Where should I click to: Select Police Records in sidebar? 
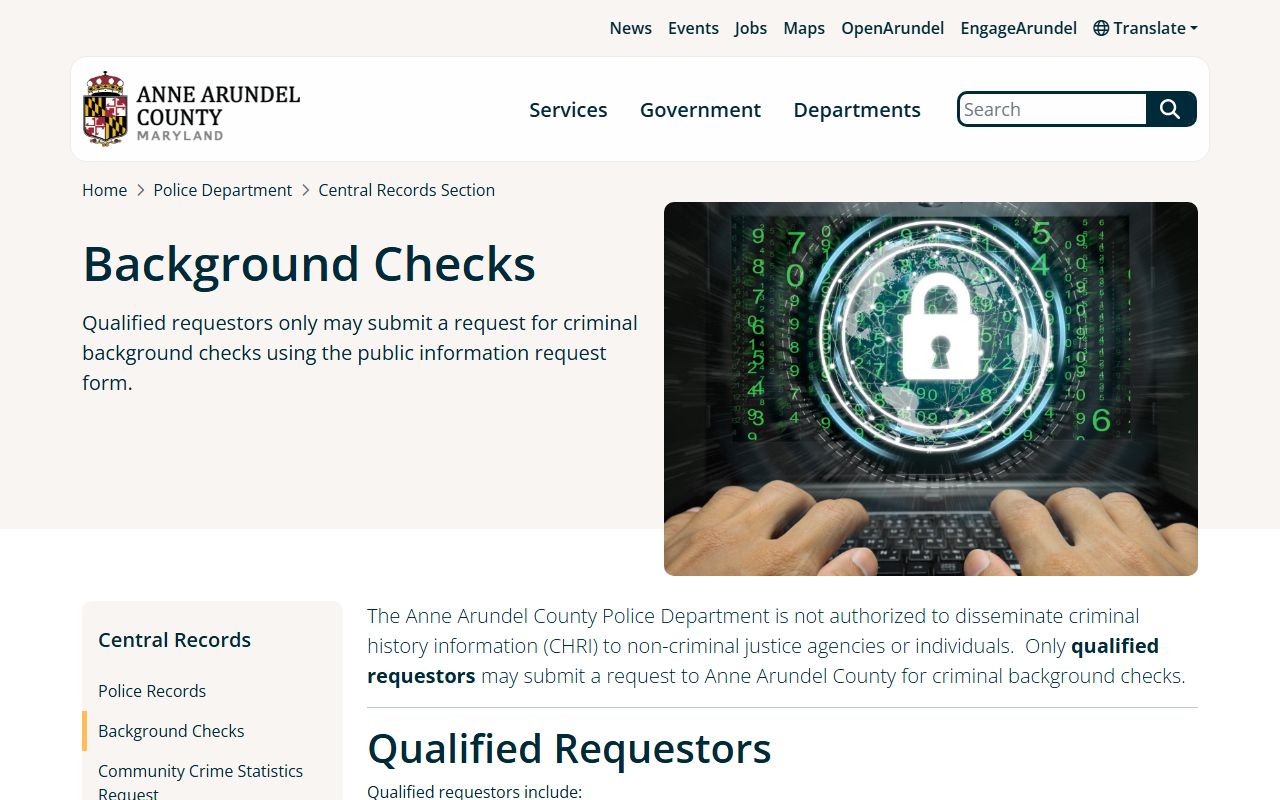pyautogui.click(x=152, y=691)
